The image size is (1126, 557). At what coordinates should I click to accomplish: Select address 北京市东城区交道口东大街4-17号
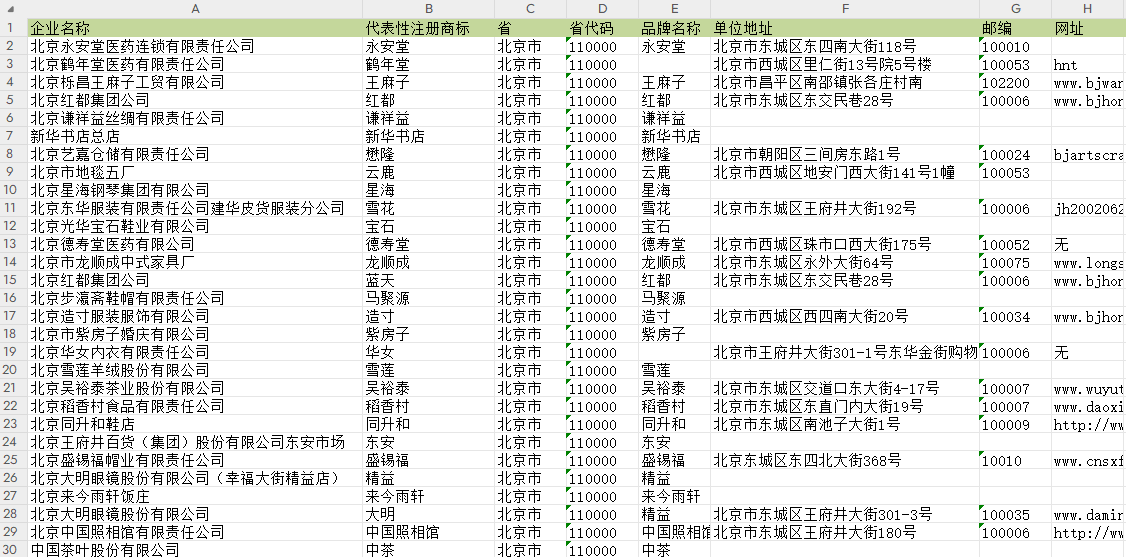(845, 388)
